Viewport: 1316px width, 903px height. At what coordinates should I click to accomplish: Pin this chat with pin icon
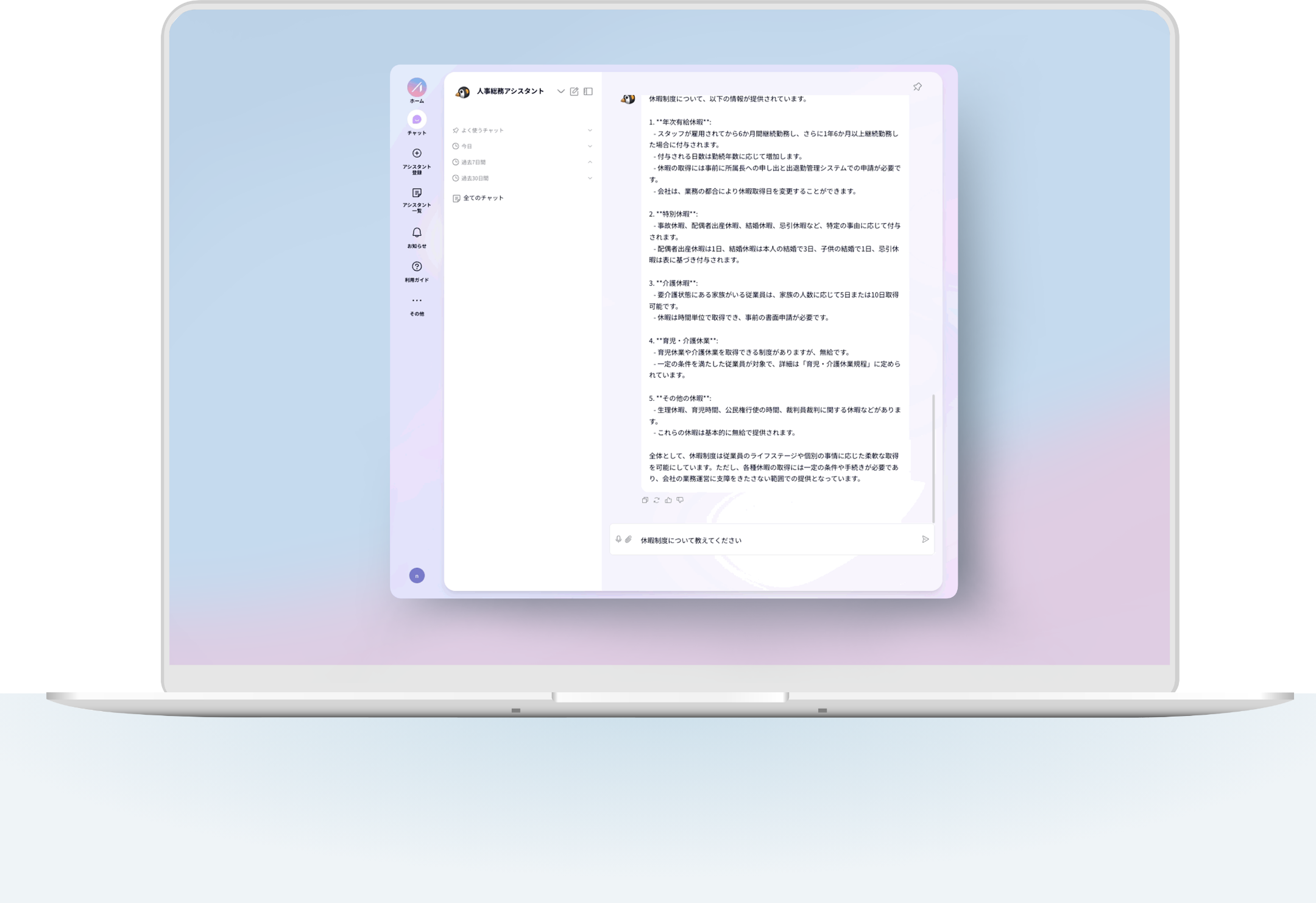[x=917, y=87]
